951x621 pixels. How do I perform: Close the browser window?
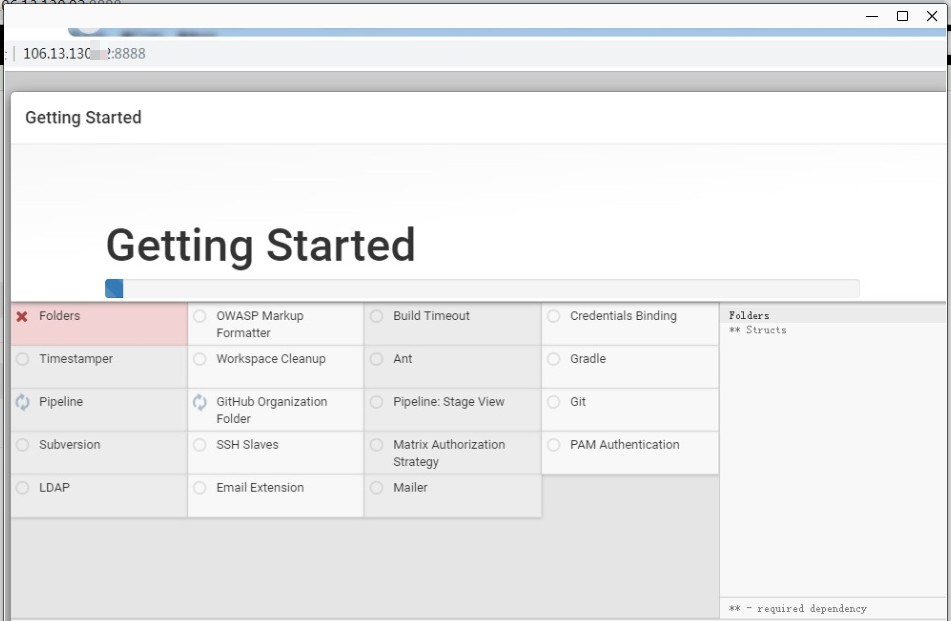(x=932, y=16)
